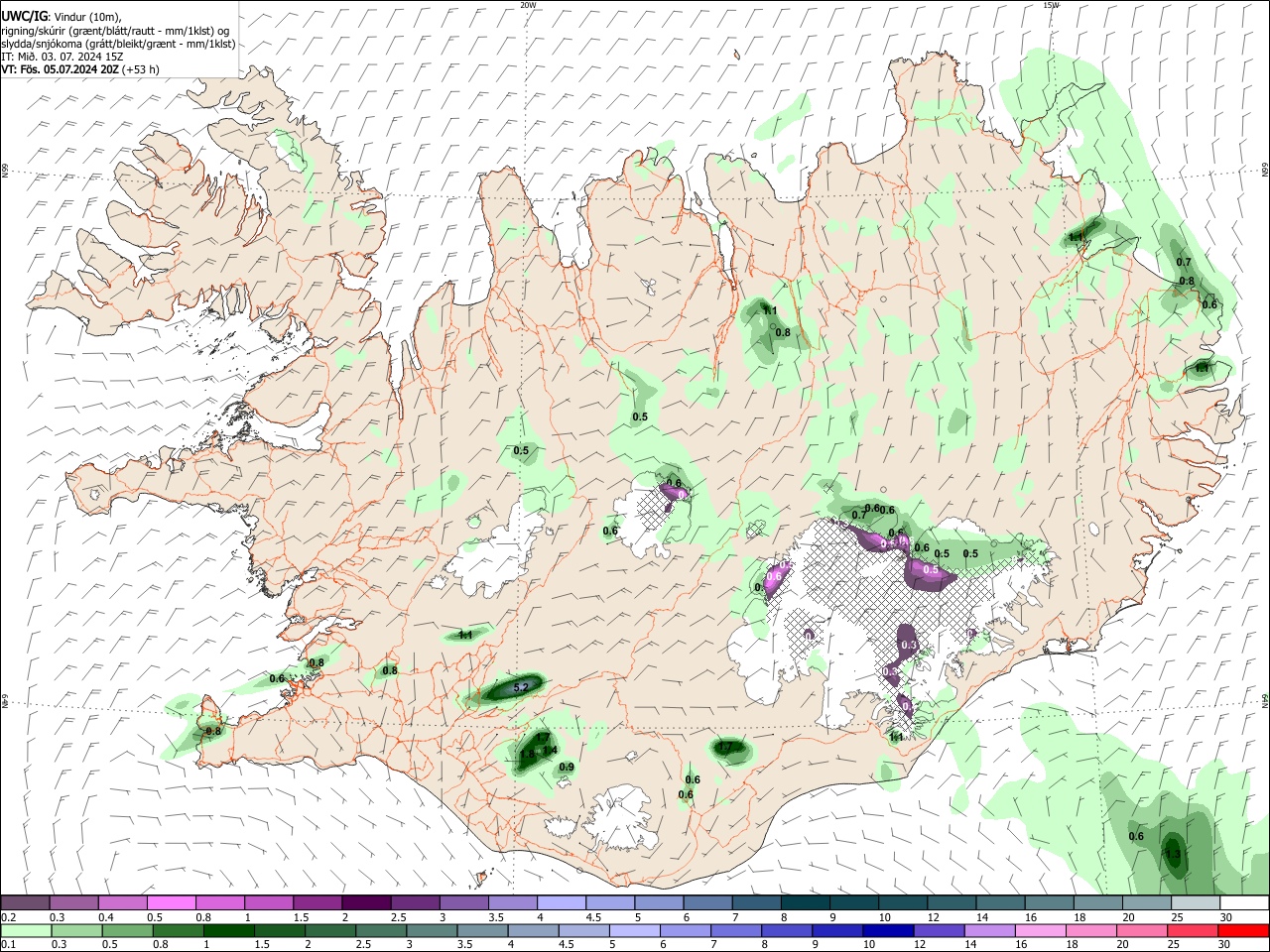Click the 'rigning/skúrir (grænt/blátt/rautt - mm/1klst) og' line
Viewport: 1270px width, 952px height.
point(114,31)
